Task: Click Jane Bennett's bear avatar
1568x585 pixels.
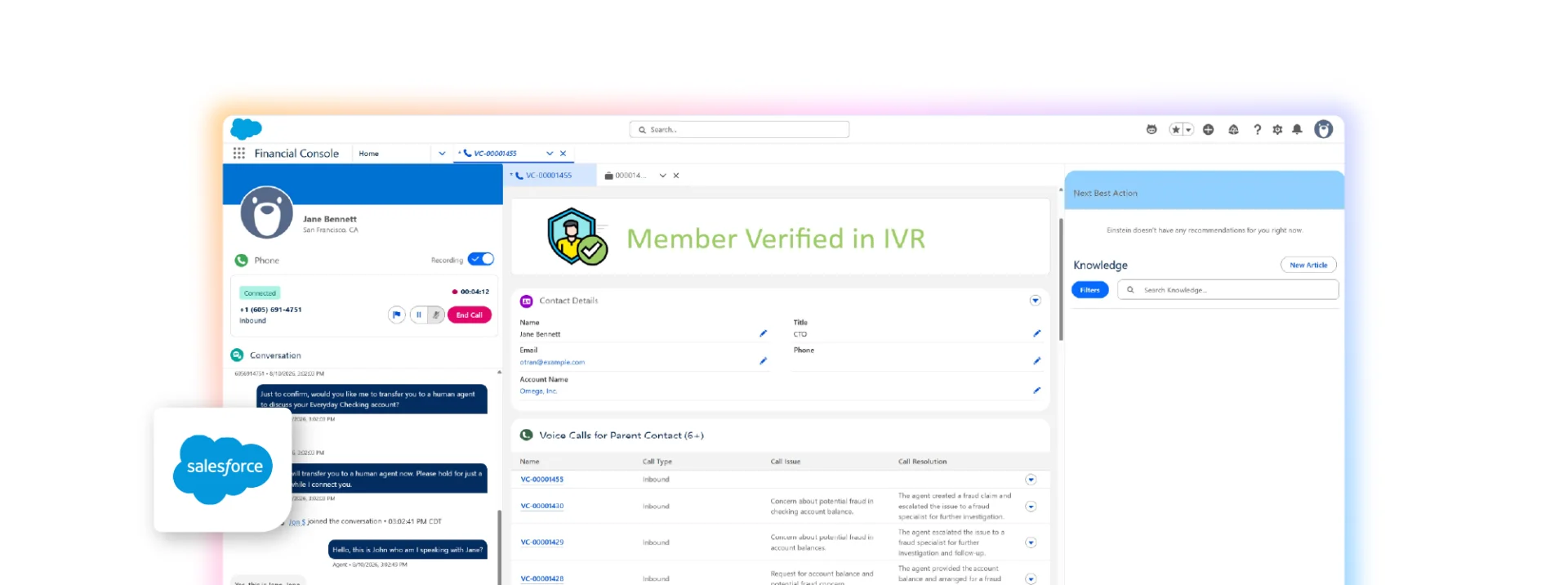Action: [x=267, y=212]
